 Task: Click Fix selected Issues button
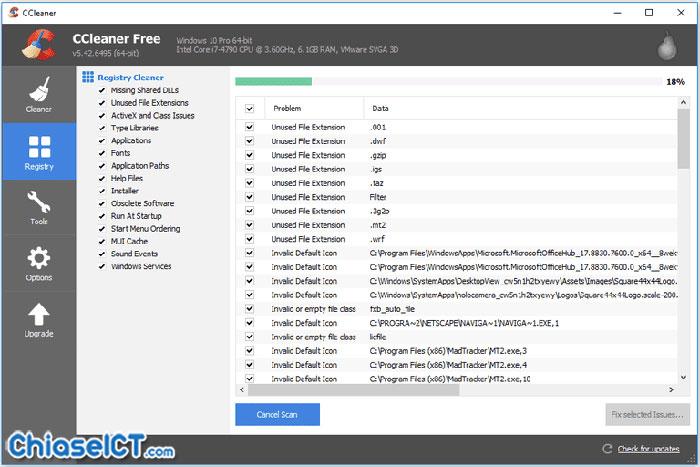[647, 414]
